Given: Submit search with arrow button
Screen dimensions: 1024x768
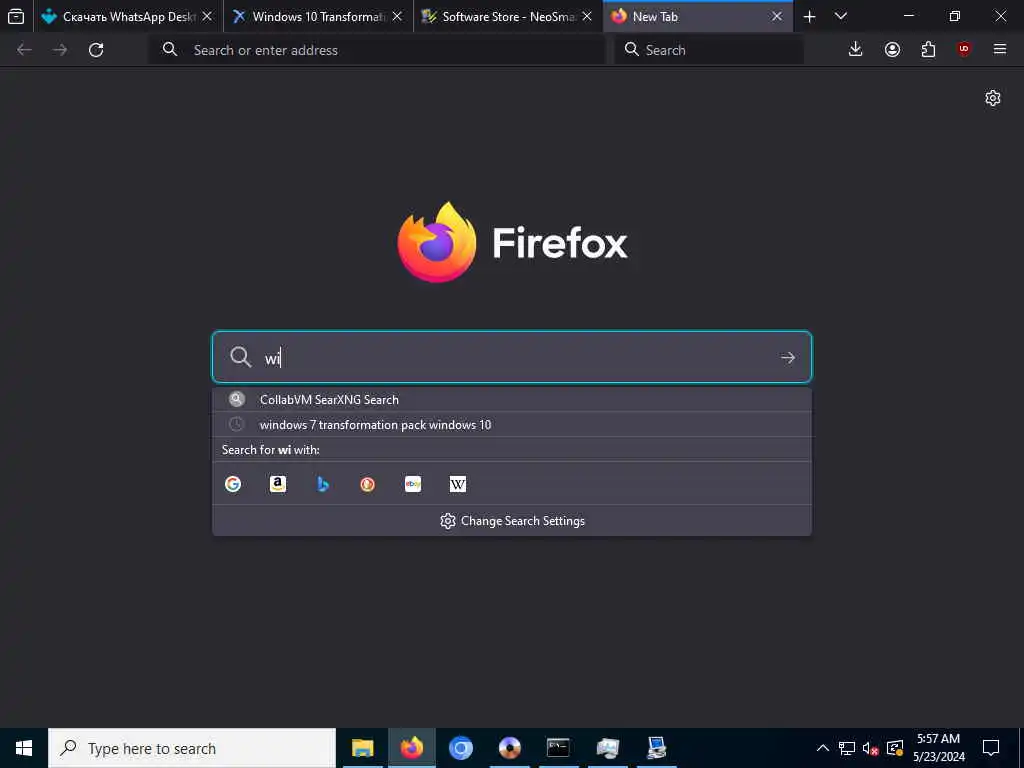Looking at the screenshot, I should pyautogui.click(x=788, y=357).
